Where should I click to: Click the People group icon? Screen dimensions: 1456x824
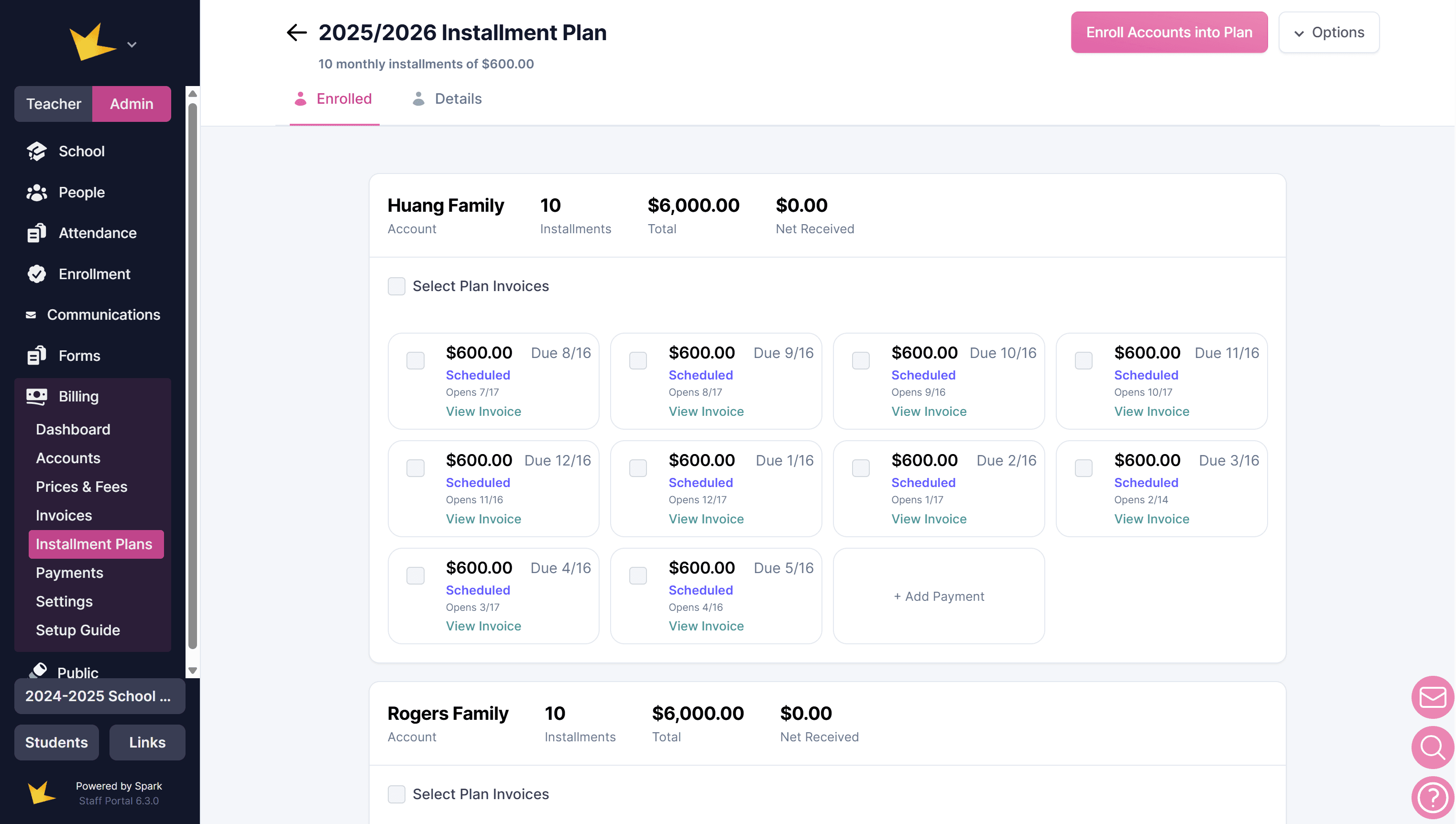pyautogui.click(x=37, y=193)
